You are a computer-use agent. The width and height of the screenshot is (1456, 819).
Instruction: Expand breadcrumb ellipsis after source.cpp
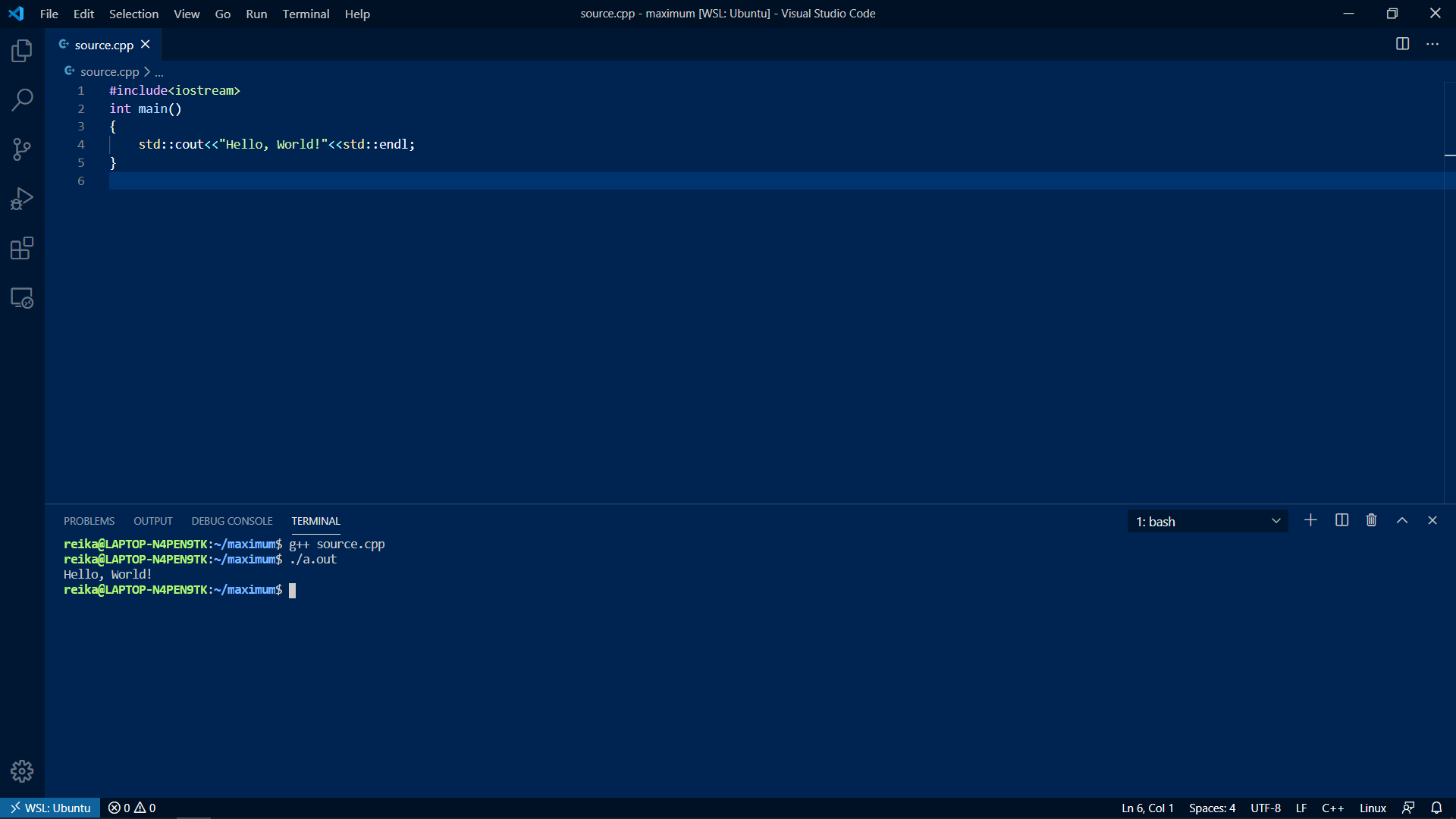pyautogui.click(x=159, y=72)
